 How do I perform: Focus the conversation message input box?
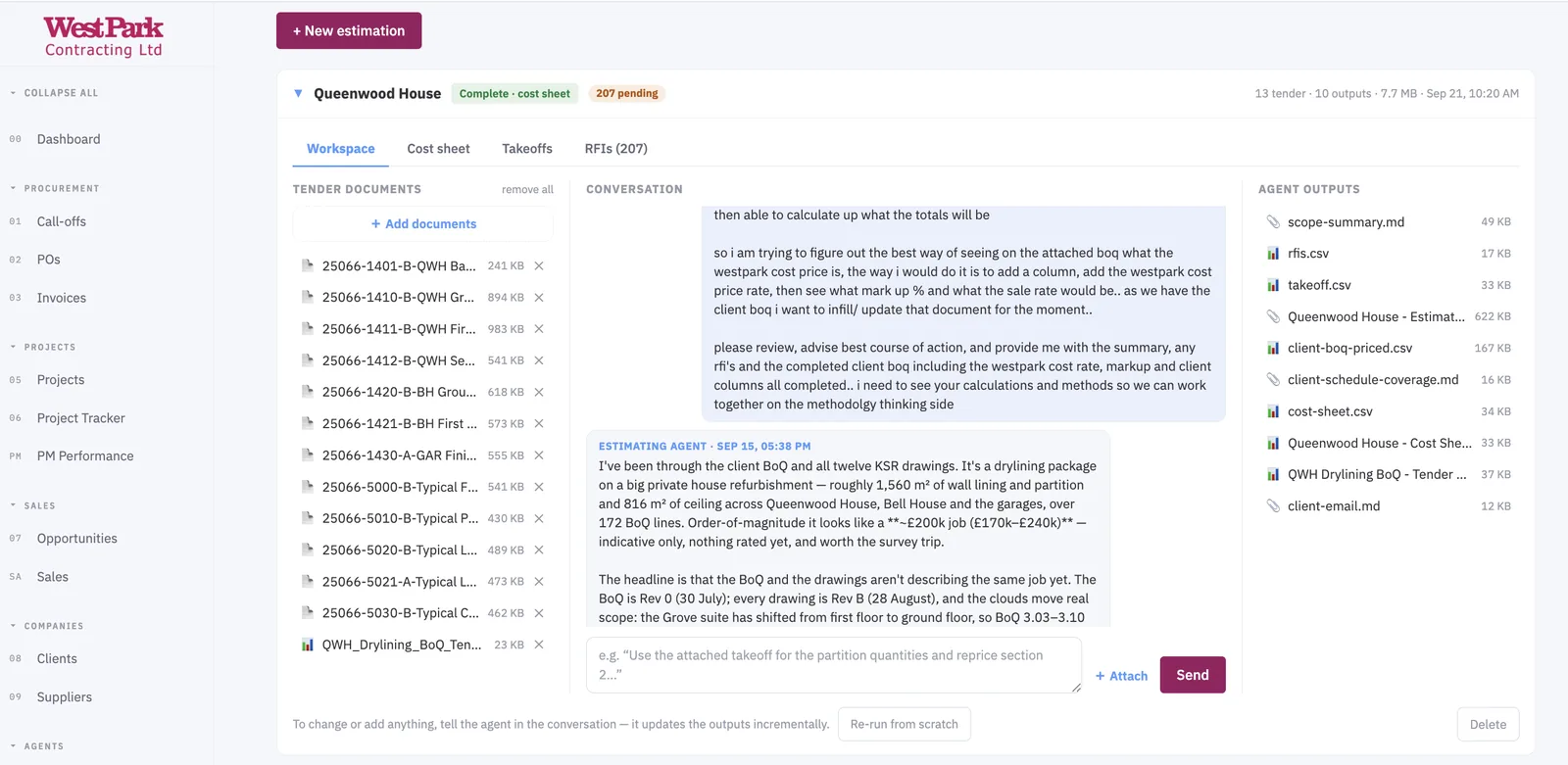pos(834,665)
